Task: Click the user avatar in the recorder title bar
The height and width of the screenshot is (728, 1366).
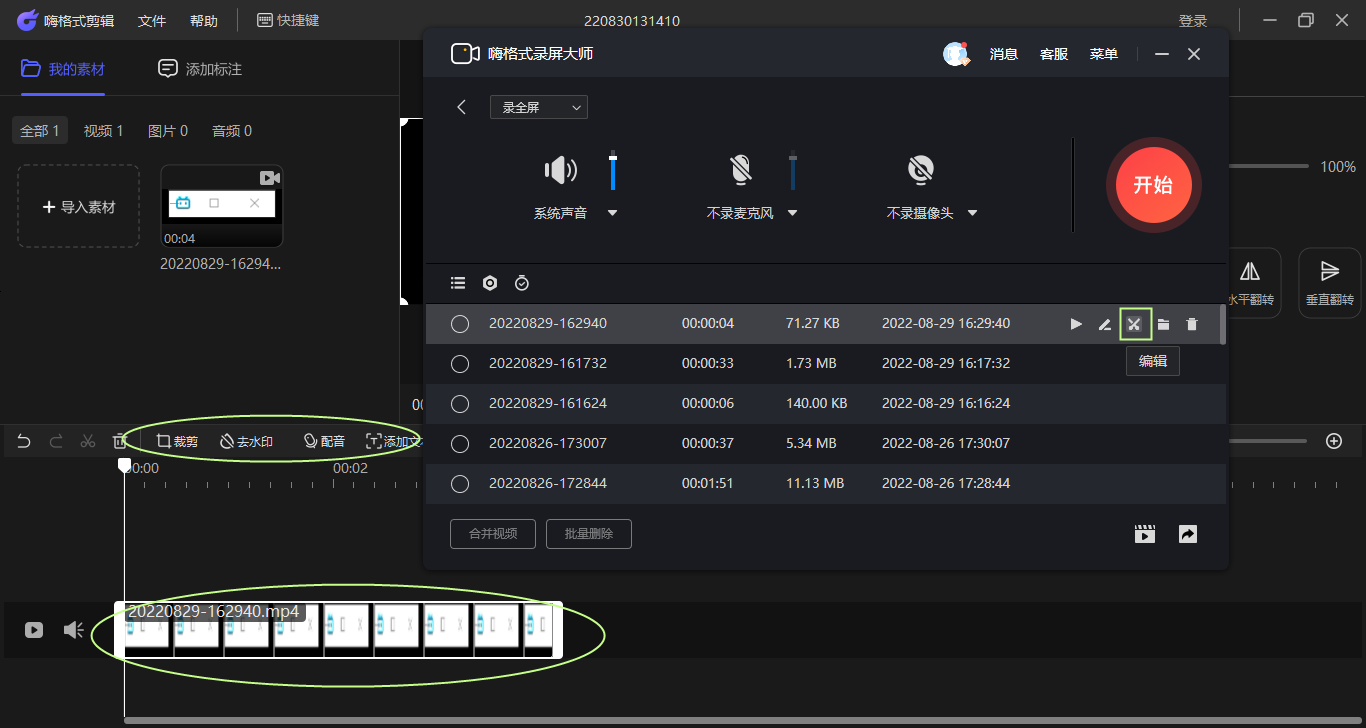Action: click(x=956, y=54)
